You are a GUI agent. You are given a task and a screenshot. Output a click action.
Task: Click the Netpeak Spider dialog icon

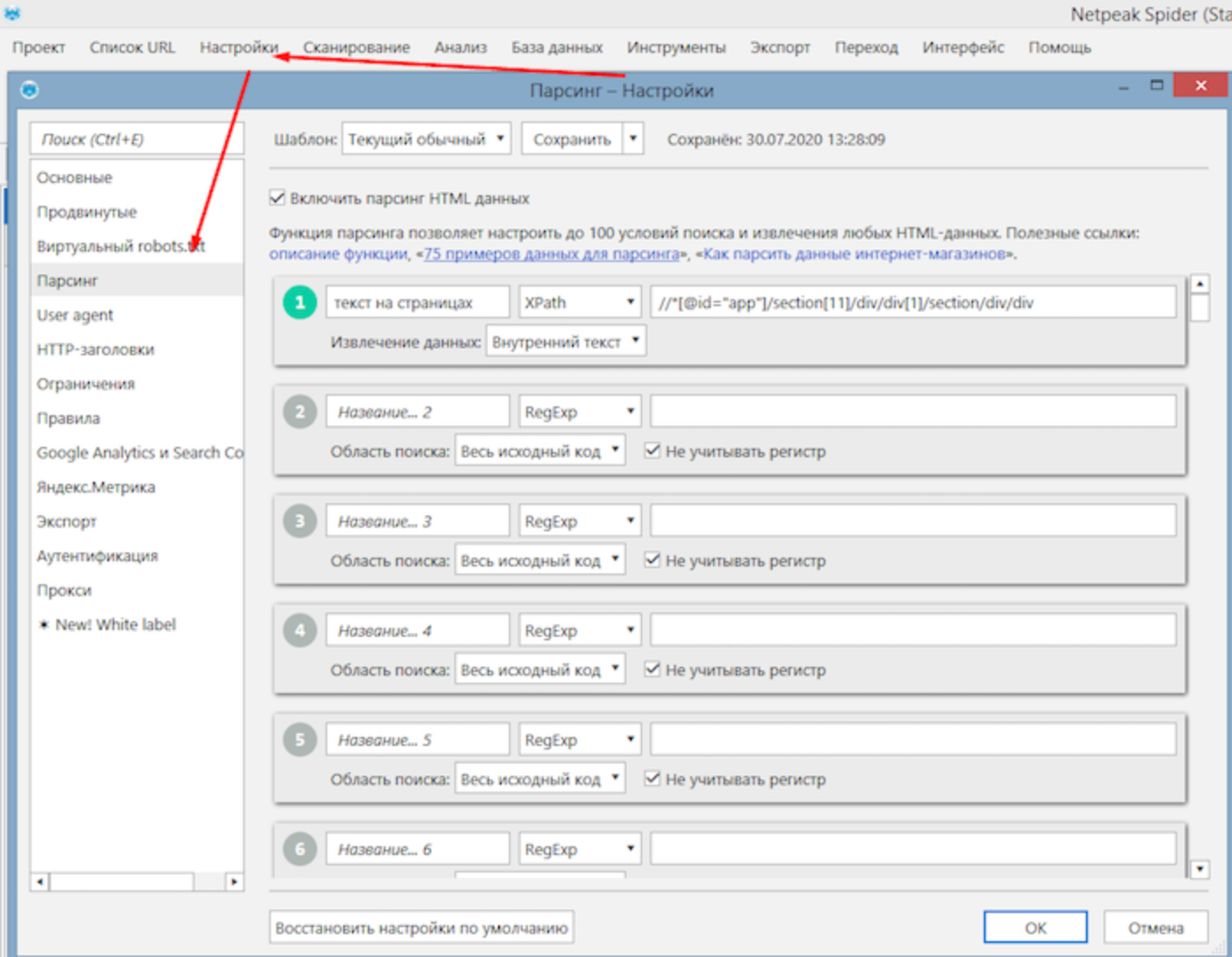[29, 90]
